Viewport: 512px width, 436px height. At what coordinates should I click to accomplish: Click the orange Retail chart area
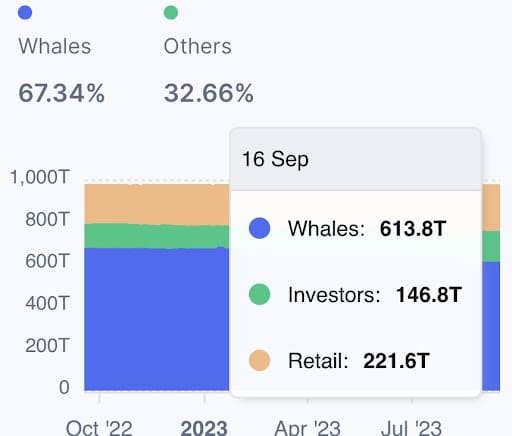[x=157, y=203]
